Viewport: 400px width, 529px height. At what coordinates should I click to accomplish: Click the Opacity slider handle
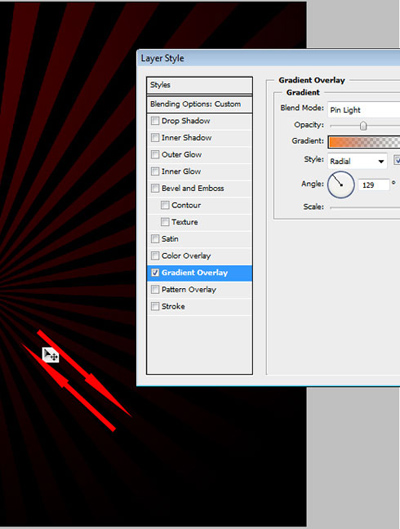(363, 126)
